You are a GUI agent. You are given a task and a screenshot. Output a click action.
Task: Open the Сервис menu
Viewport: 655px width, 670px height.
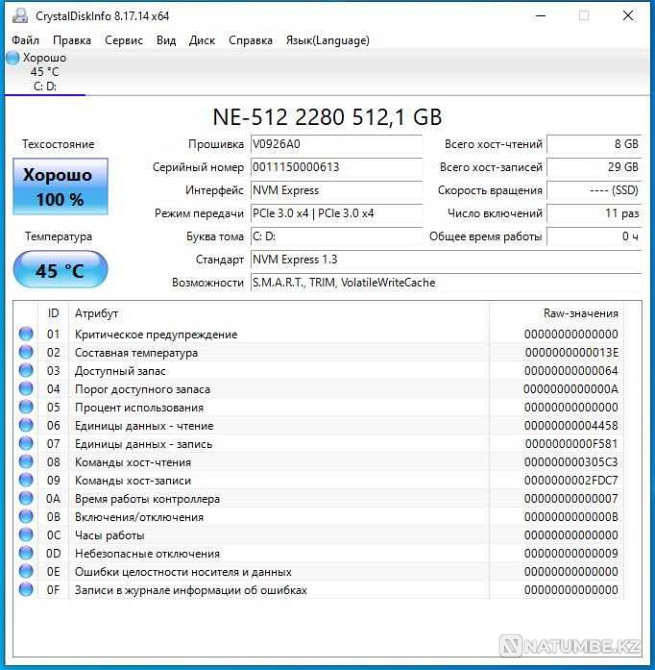tap(123, 40)
